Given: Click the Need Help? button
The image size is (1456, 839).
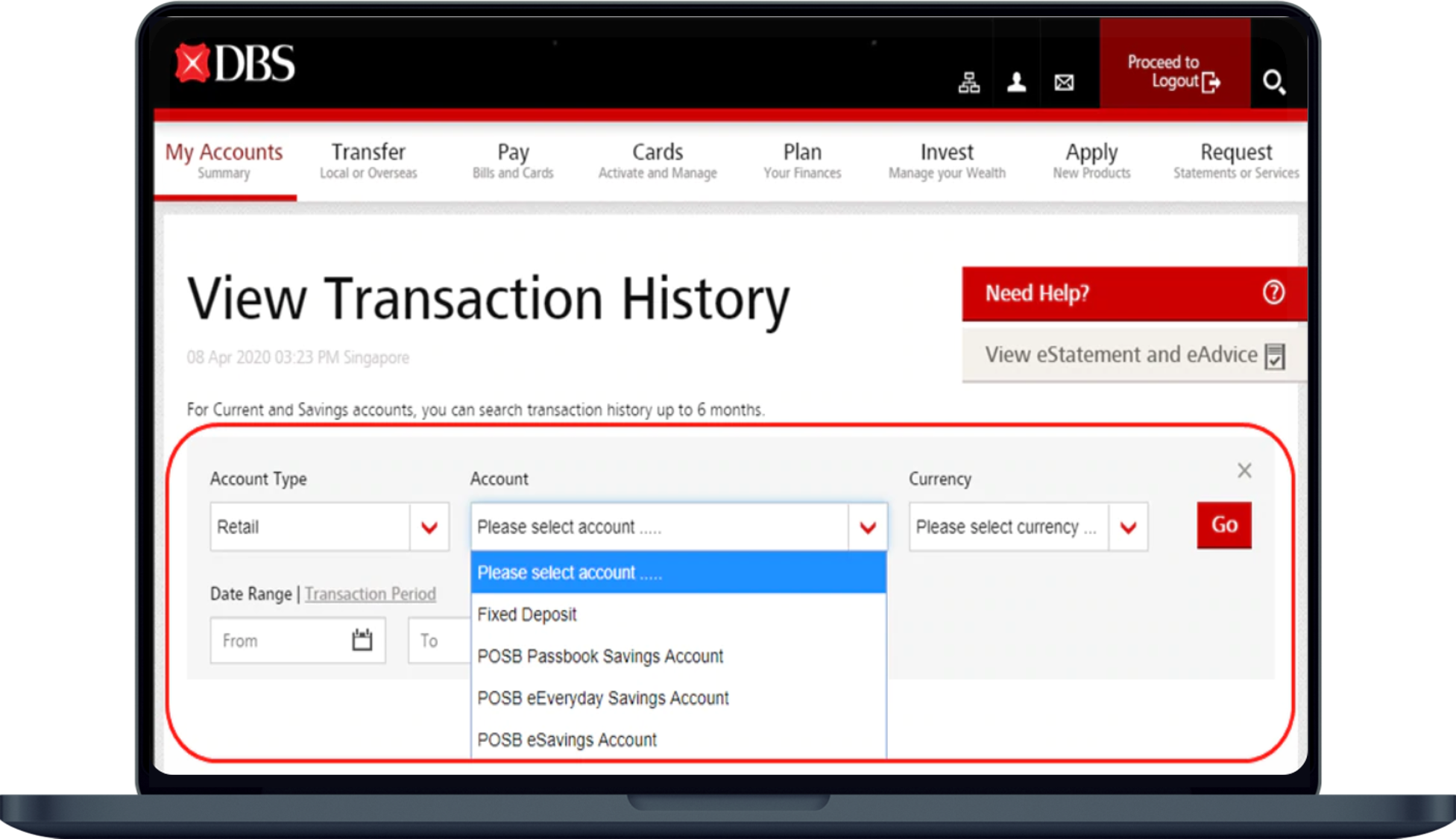Looking at the screenshot, I should point(1134,293).
